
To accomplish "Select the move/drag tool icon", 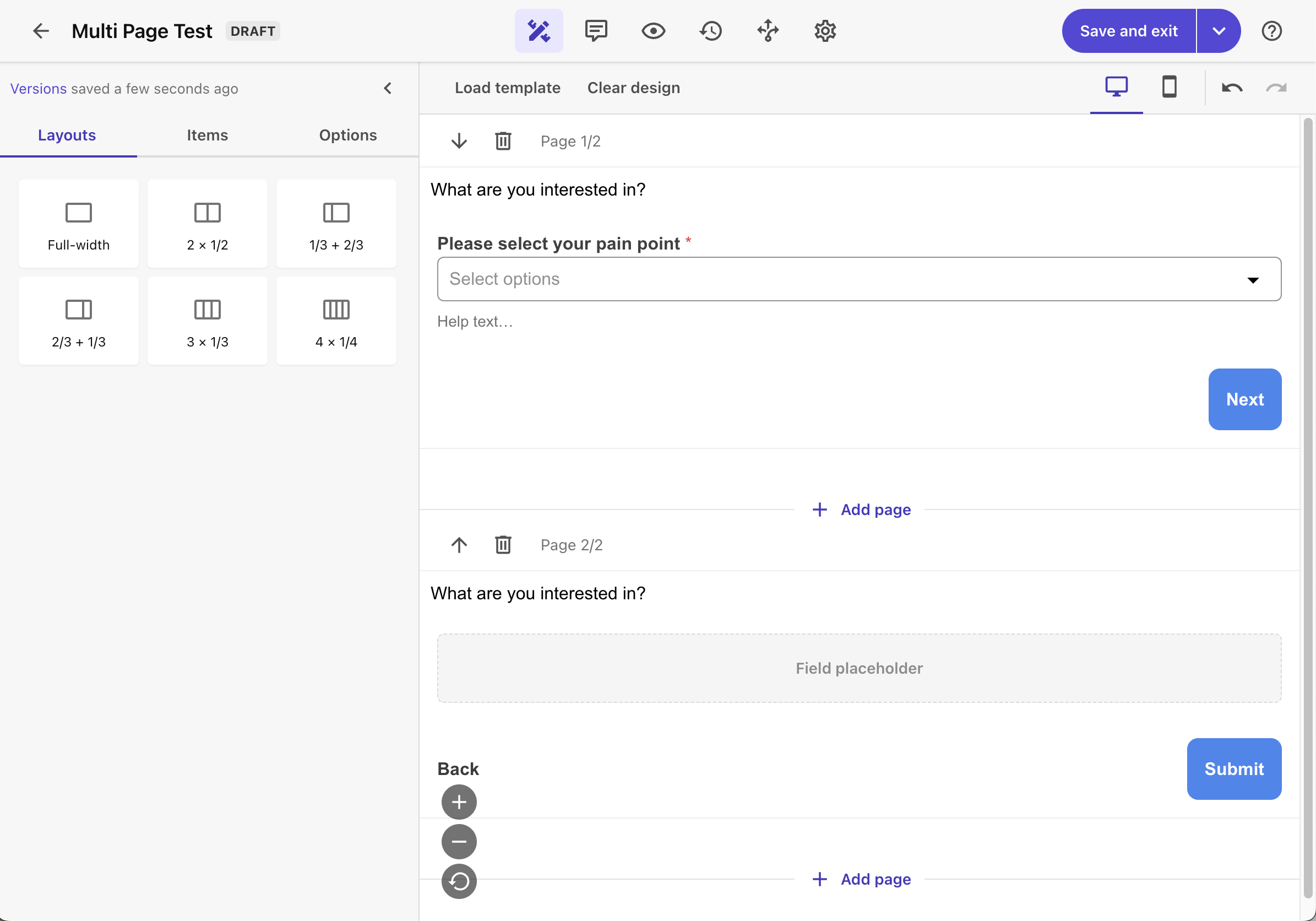I will [x=768, y=31].
